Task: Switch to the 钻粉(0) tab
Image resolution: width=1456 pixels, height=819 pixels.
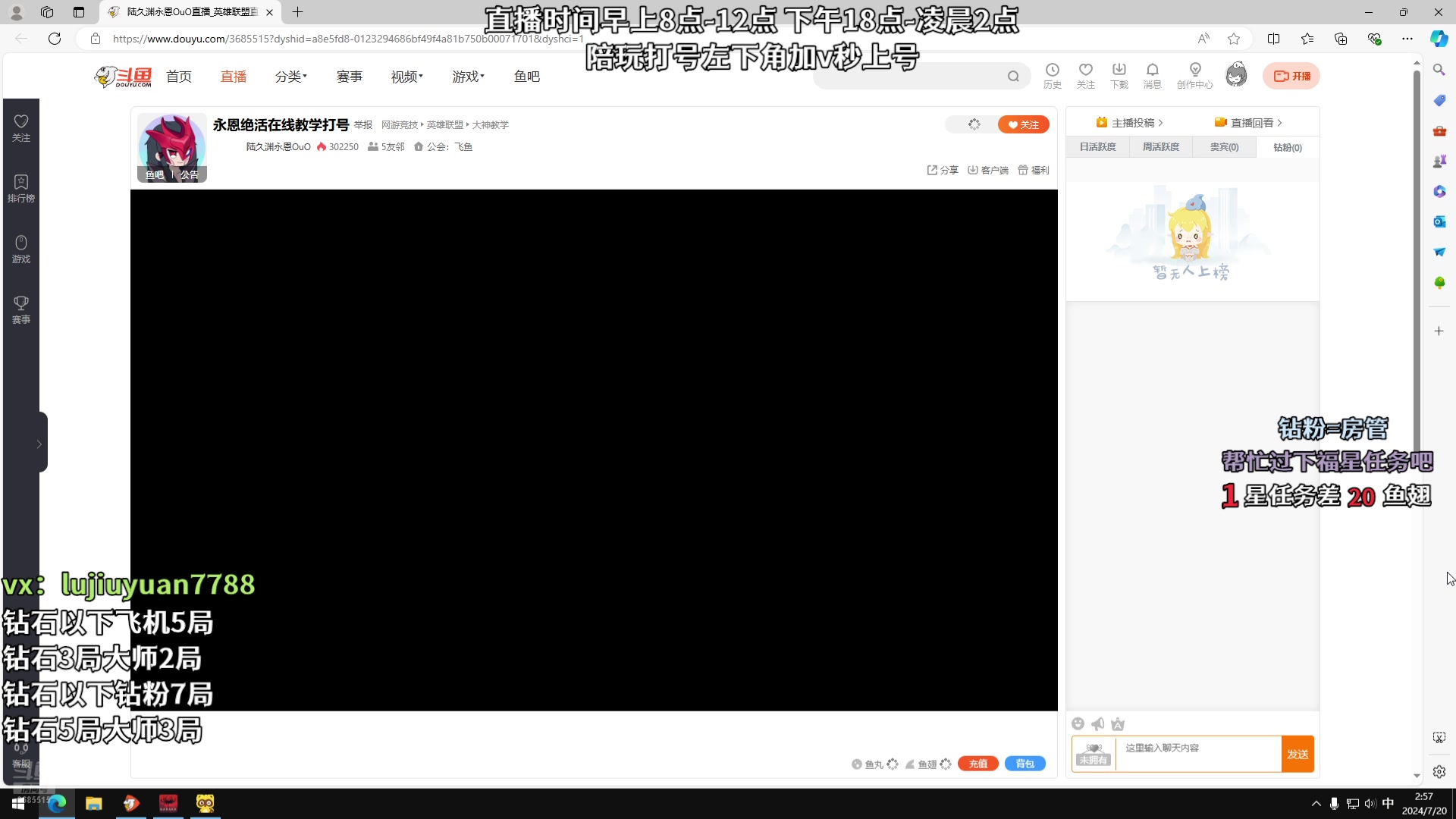Action: coord(1288,147)
